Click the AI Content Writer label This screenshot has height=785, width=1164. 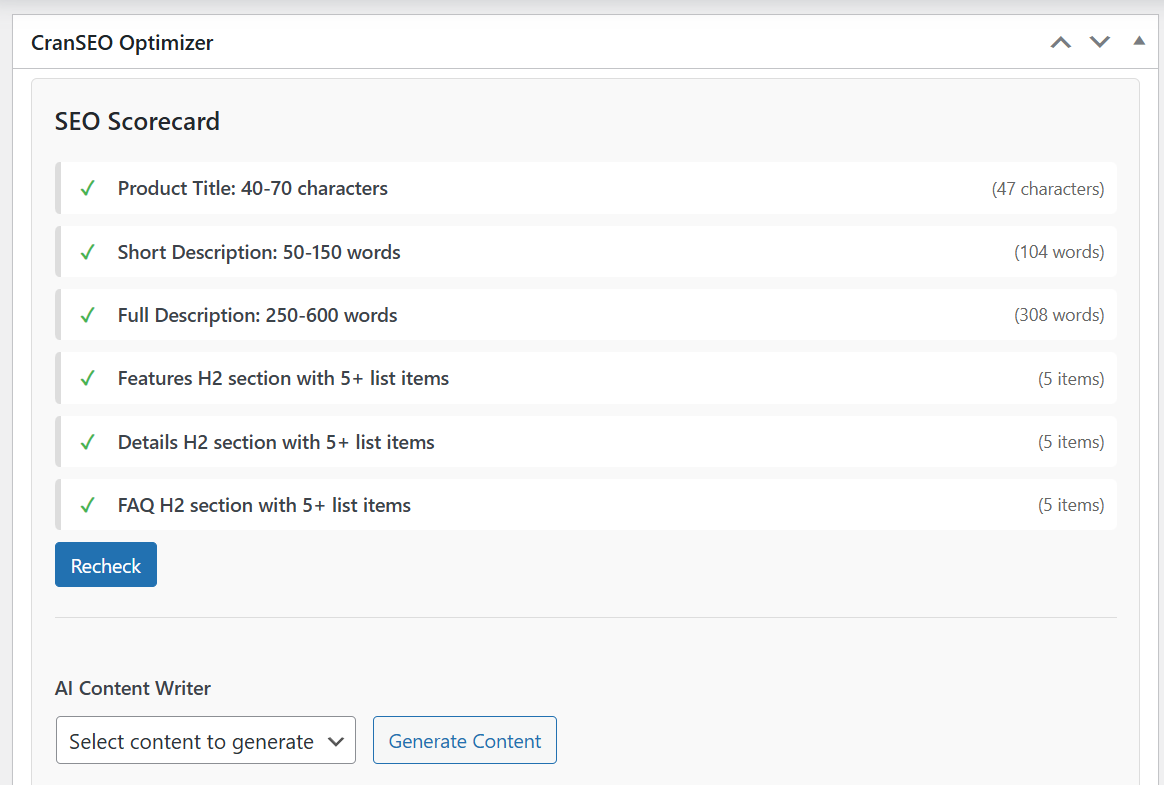click(133, 688)
